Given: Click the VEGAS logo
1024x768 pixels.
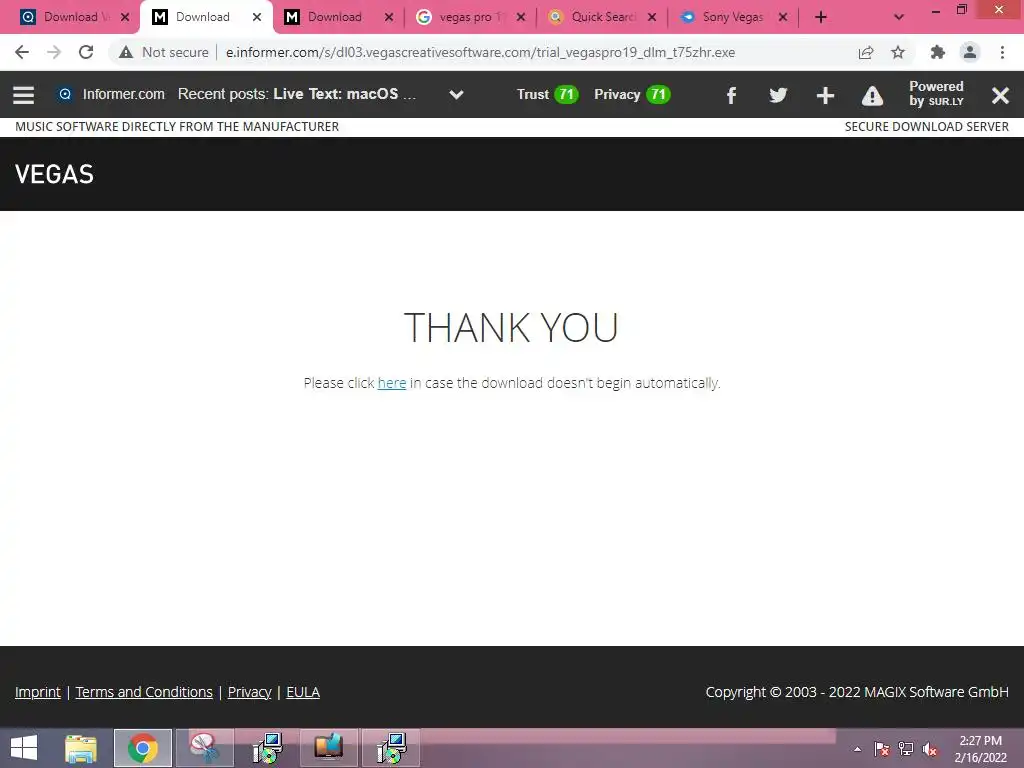Looking at the screenshot, I should tap(54, 174).
